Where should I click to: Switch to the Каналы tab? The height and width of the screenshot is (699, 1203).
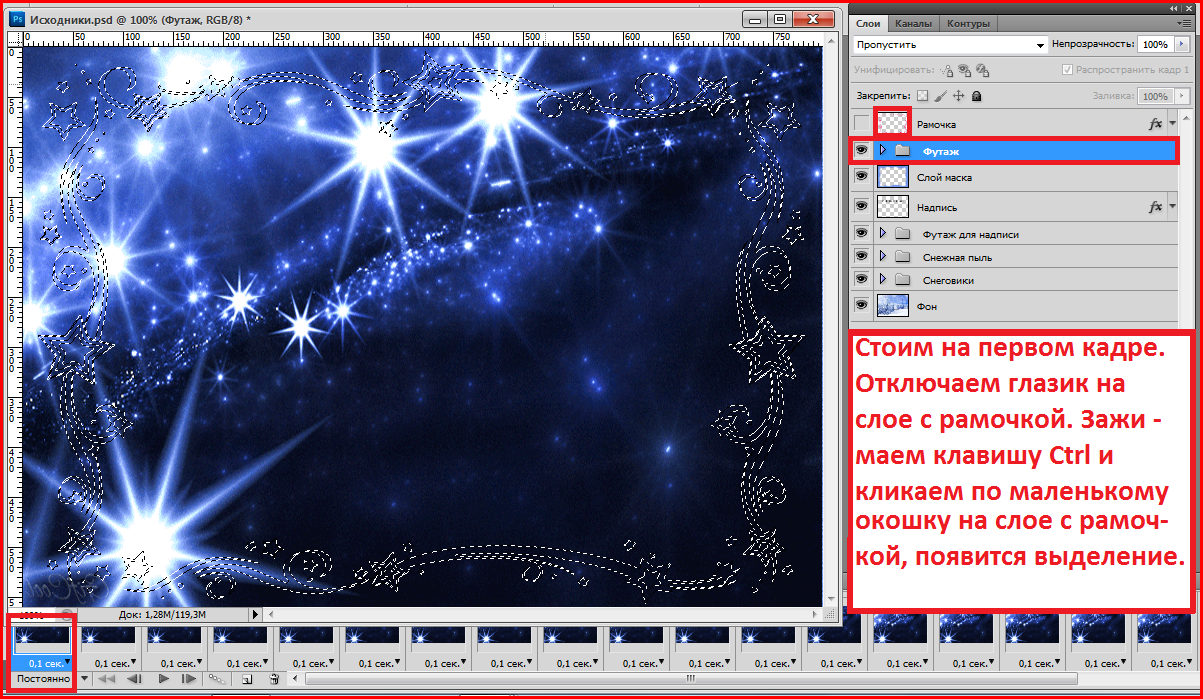click(914, 23)
